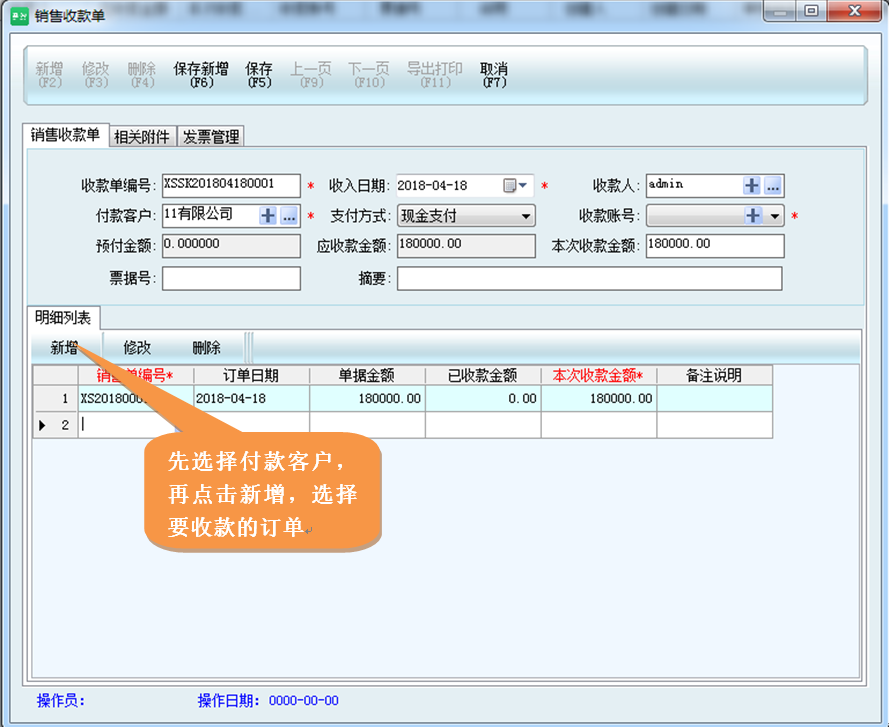Click 保存新增 (F6) in toolbar
Viewport: 889px width, 728px height.
pos(201,75)
